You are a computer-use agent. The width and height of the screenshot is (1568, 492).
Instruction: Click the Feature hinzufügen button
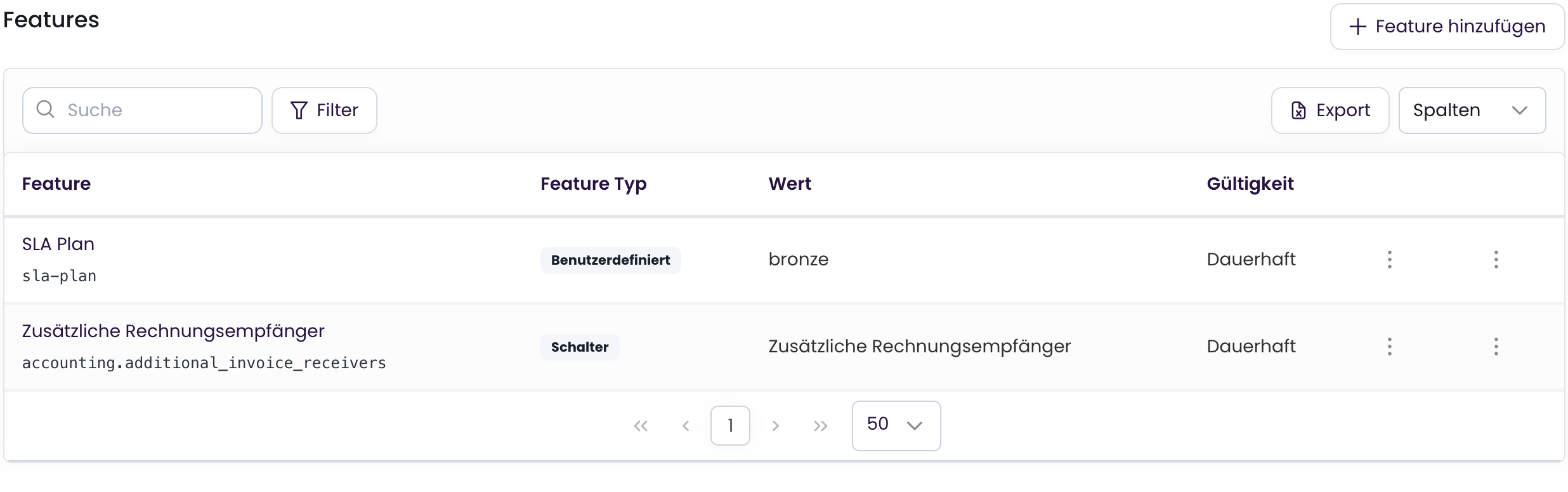pyautogui.click(x=1447, y=26)
